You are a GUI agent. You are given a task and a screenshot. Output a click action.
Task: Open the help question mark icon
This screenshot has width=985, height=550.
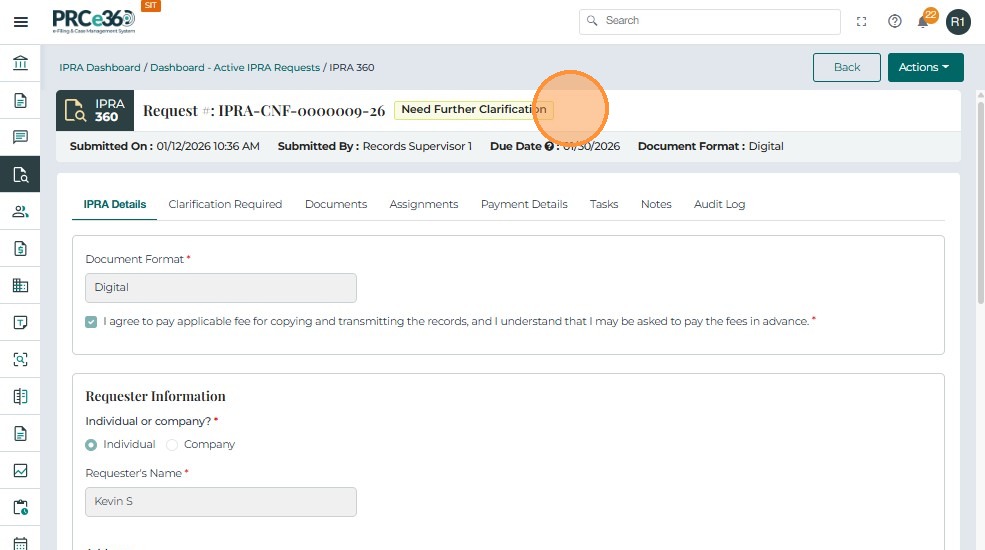tap(895, 21)
